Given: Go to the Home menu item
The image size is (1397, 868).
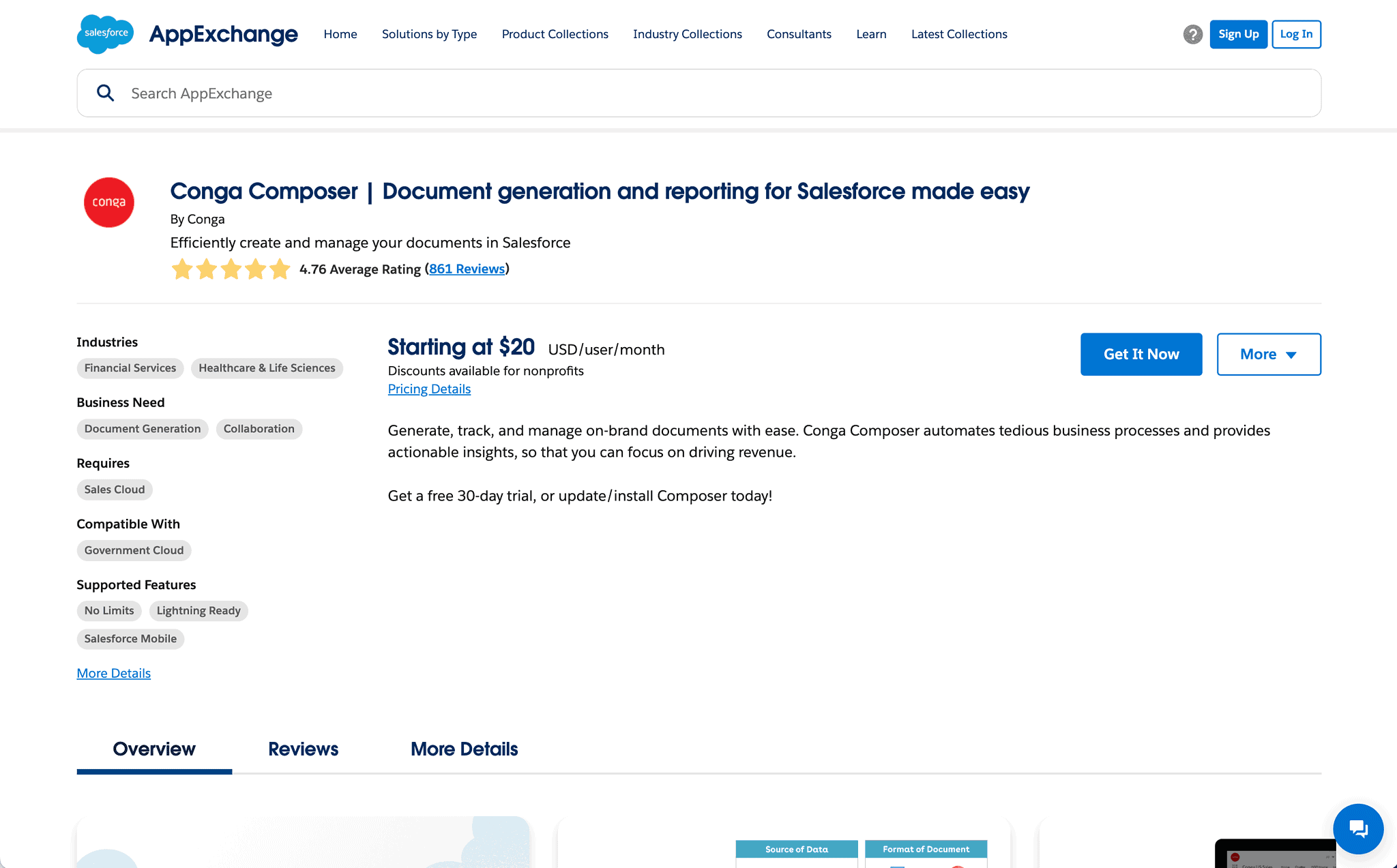Looking at the screenshot, I should pyautogui.click(x=340, y=34).
